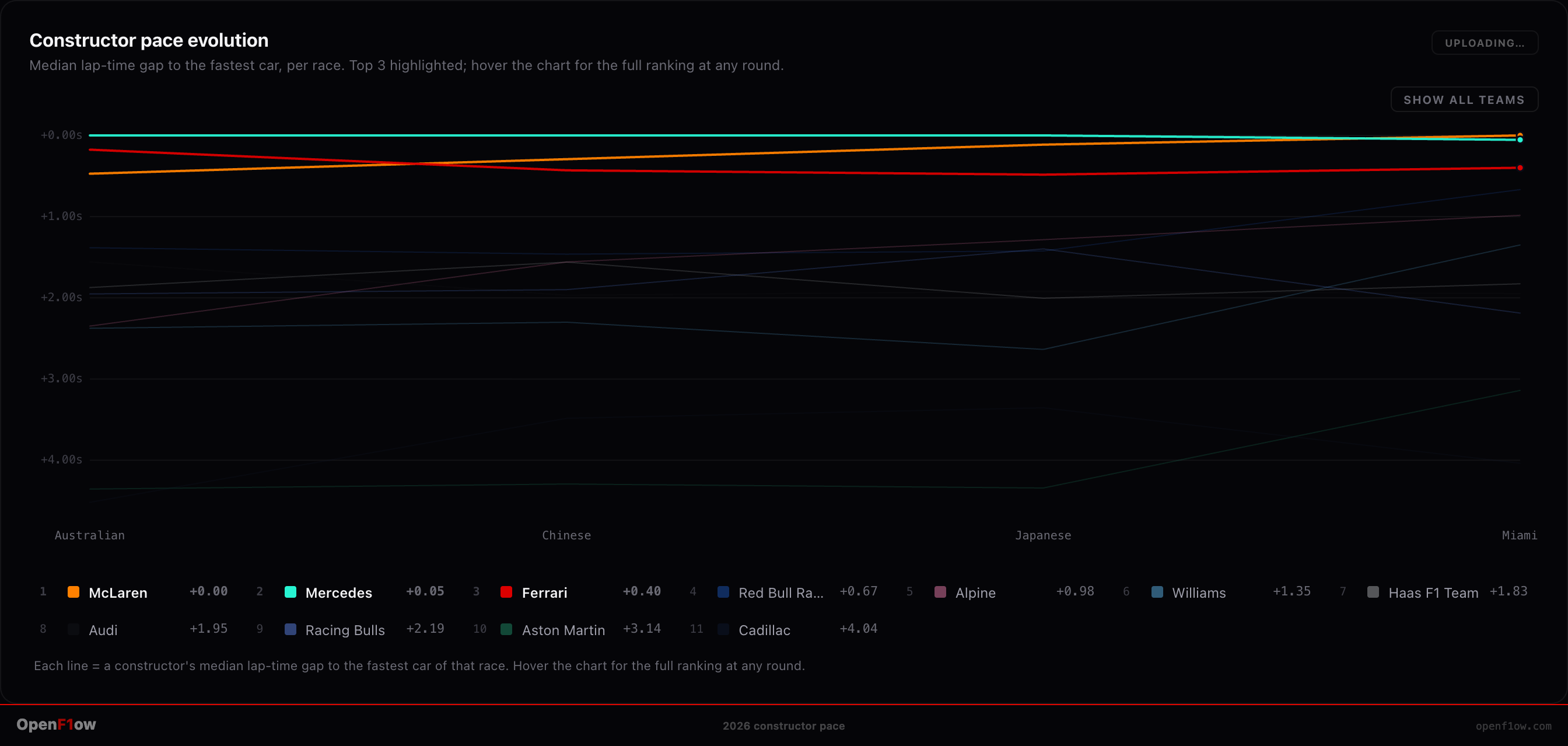Visit the openf1ow.com link in footer

coord(1513,726)
